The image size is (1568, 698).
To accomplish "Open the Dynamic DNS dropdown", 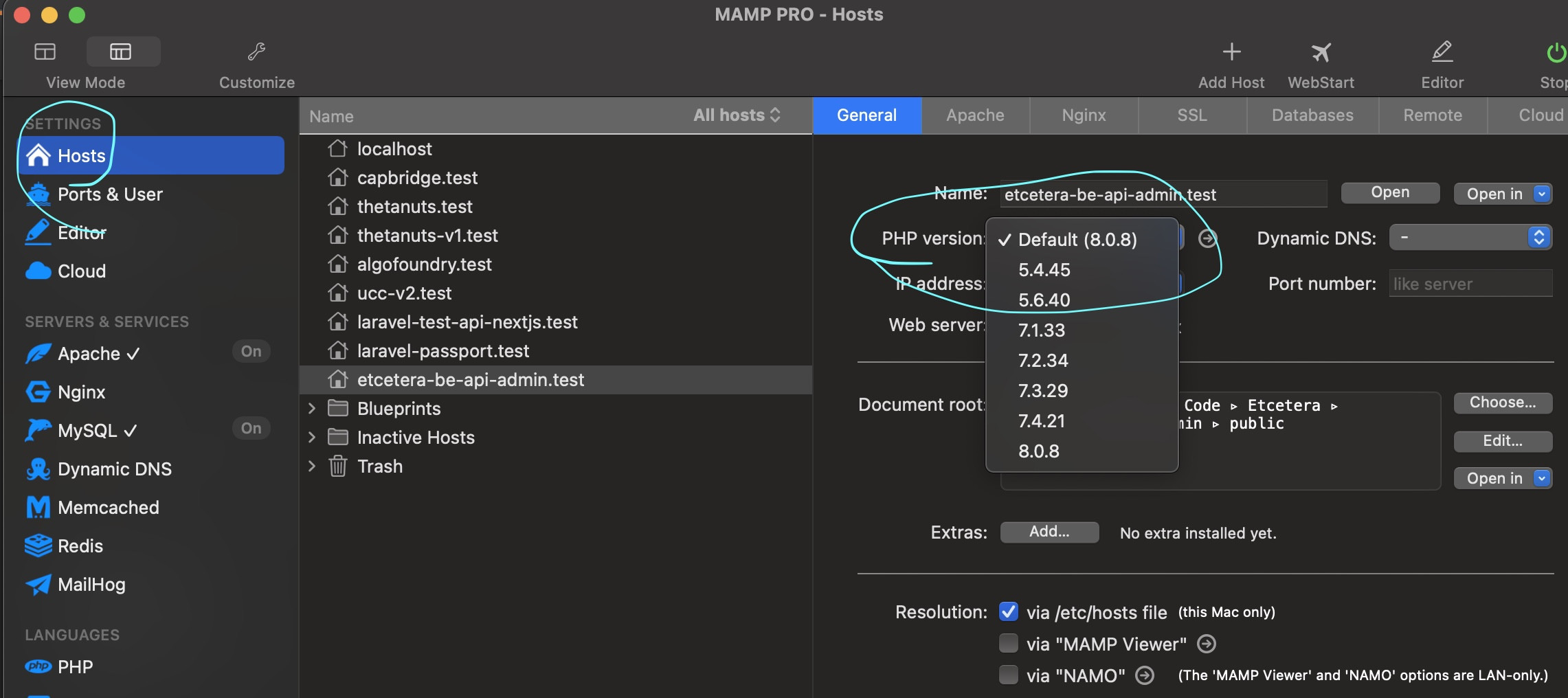I will (1470, 238).
